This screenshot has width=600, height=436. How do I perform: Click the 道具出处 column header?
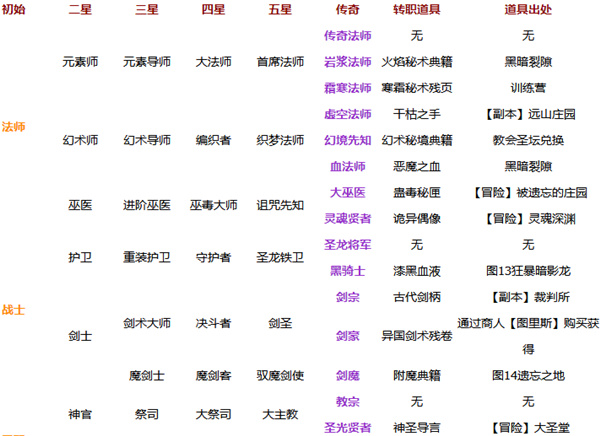coord(527,9)
